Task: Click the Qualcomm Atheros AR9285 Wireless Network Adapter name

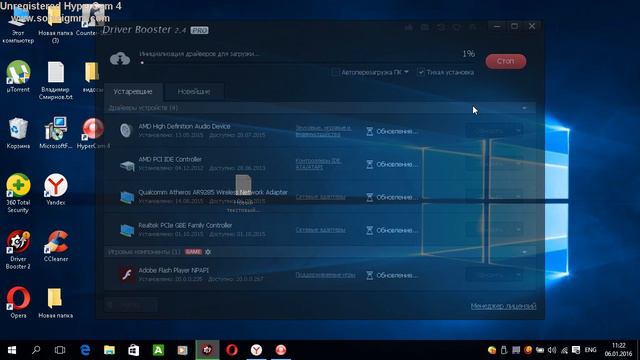Action: (x=213, y=192)
